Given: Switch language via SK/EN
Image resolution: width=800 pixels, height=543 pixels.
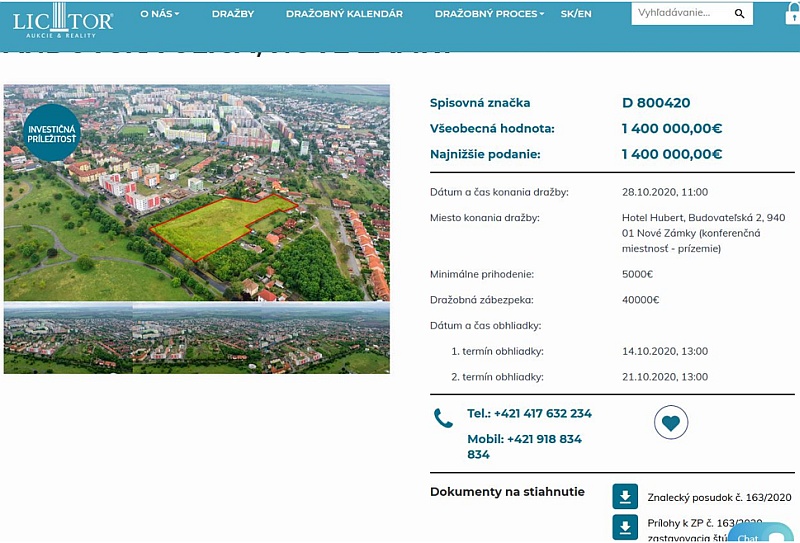Looking at the screenshot, I should [576, 14].
